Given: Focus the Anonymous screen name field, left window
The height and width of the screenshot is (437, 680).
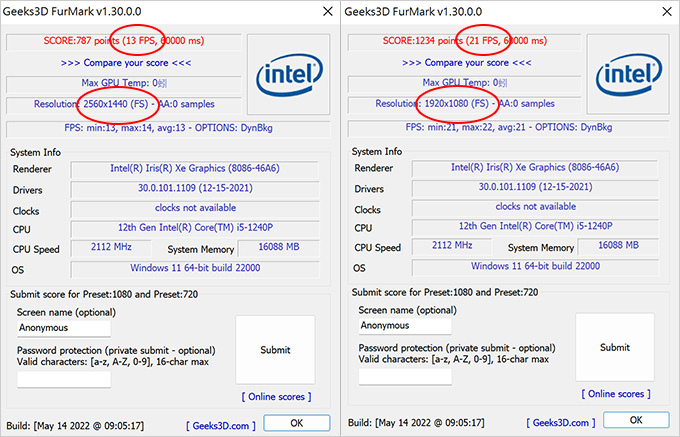Looking at the screenshot, I should click(x=64, y=328).
